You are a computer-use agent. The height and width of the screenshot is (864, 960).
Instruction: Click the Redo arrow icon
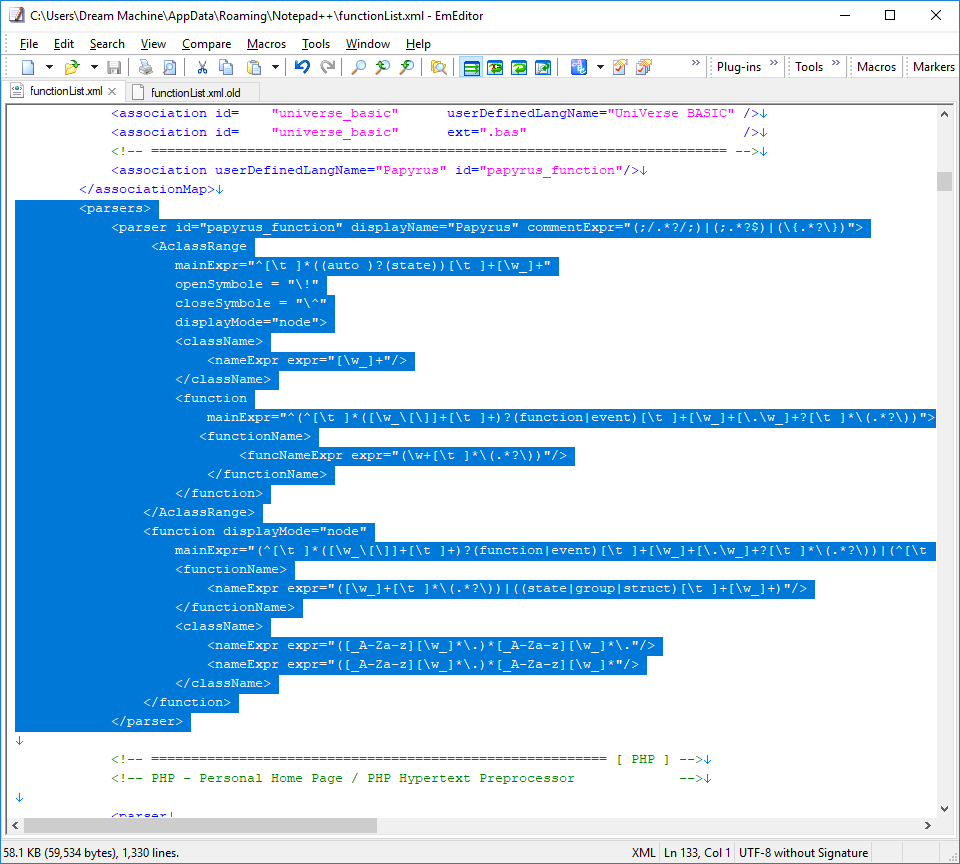pyautogui.click(x=328, y=67)
